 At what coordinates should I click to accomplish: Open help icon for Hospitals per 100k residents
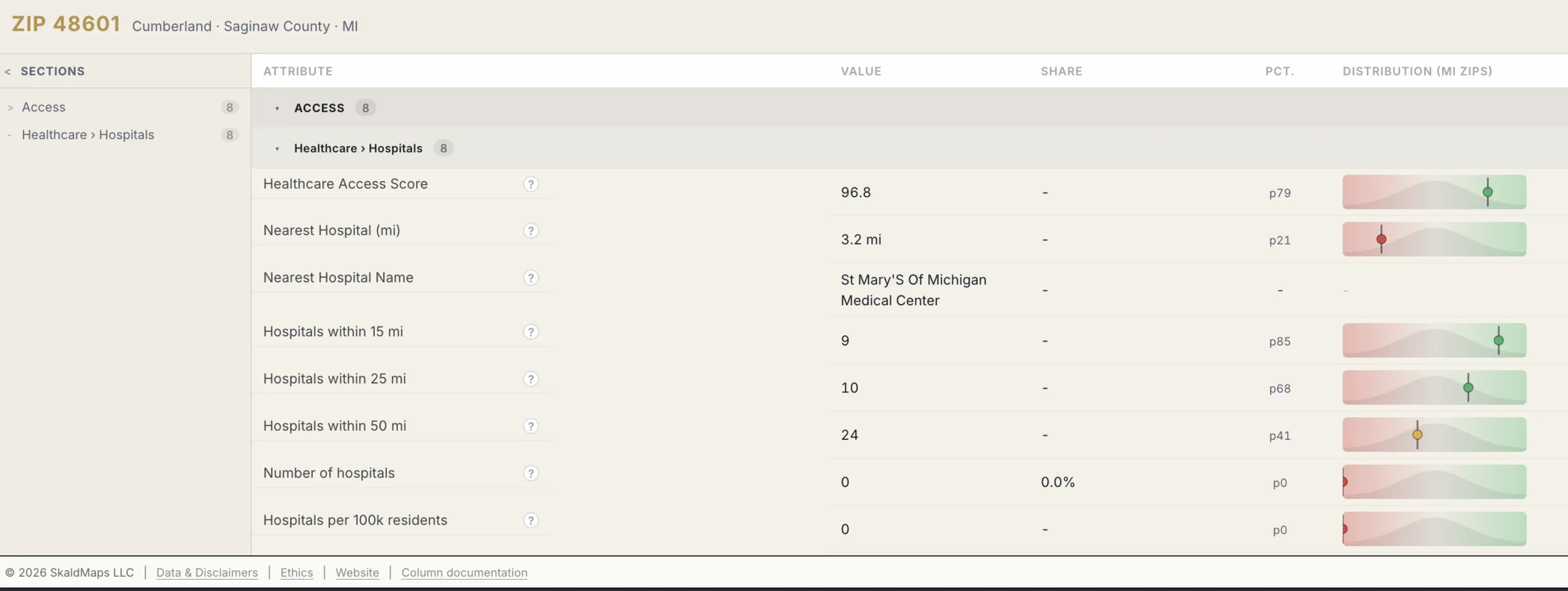(x=530, y=520)
